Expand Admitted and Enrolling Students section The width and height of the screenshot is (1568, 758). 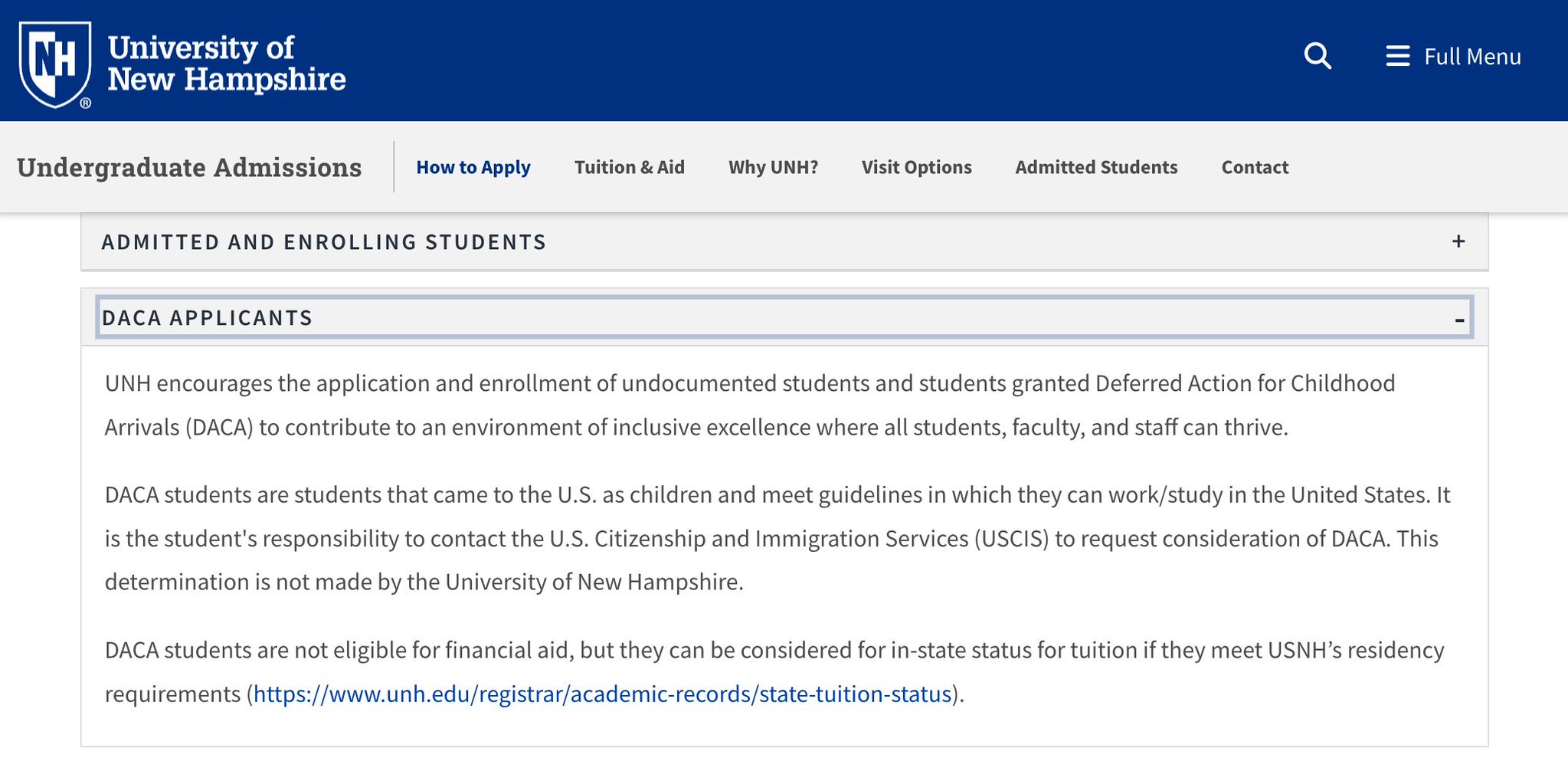(784, 242)
